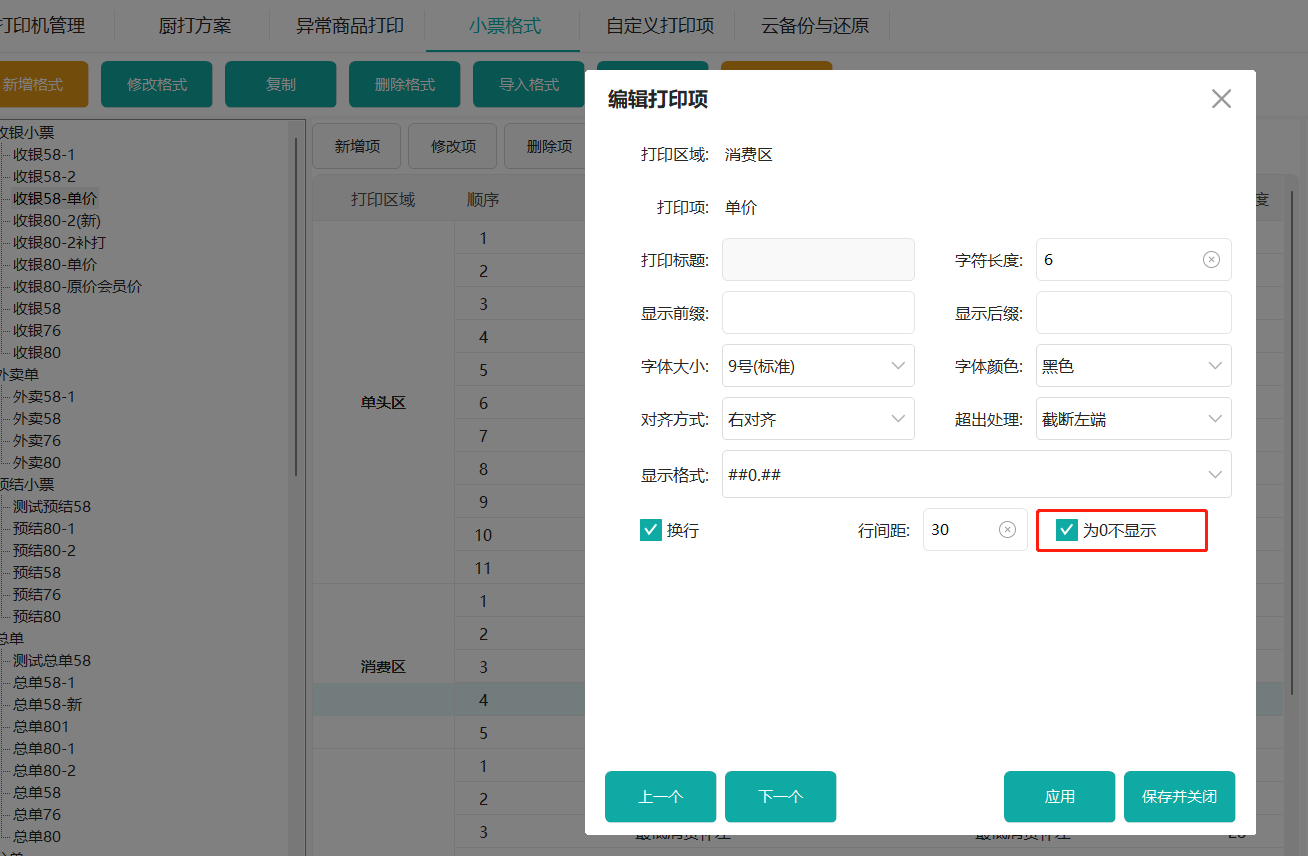The width and height of the screenshot is (1308, 856).
Task: Click the 应用 button
Action: 1059,797
